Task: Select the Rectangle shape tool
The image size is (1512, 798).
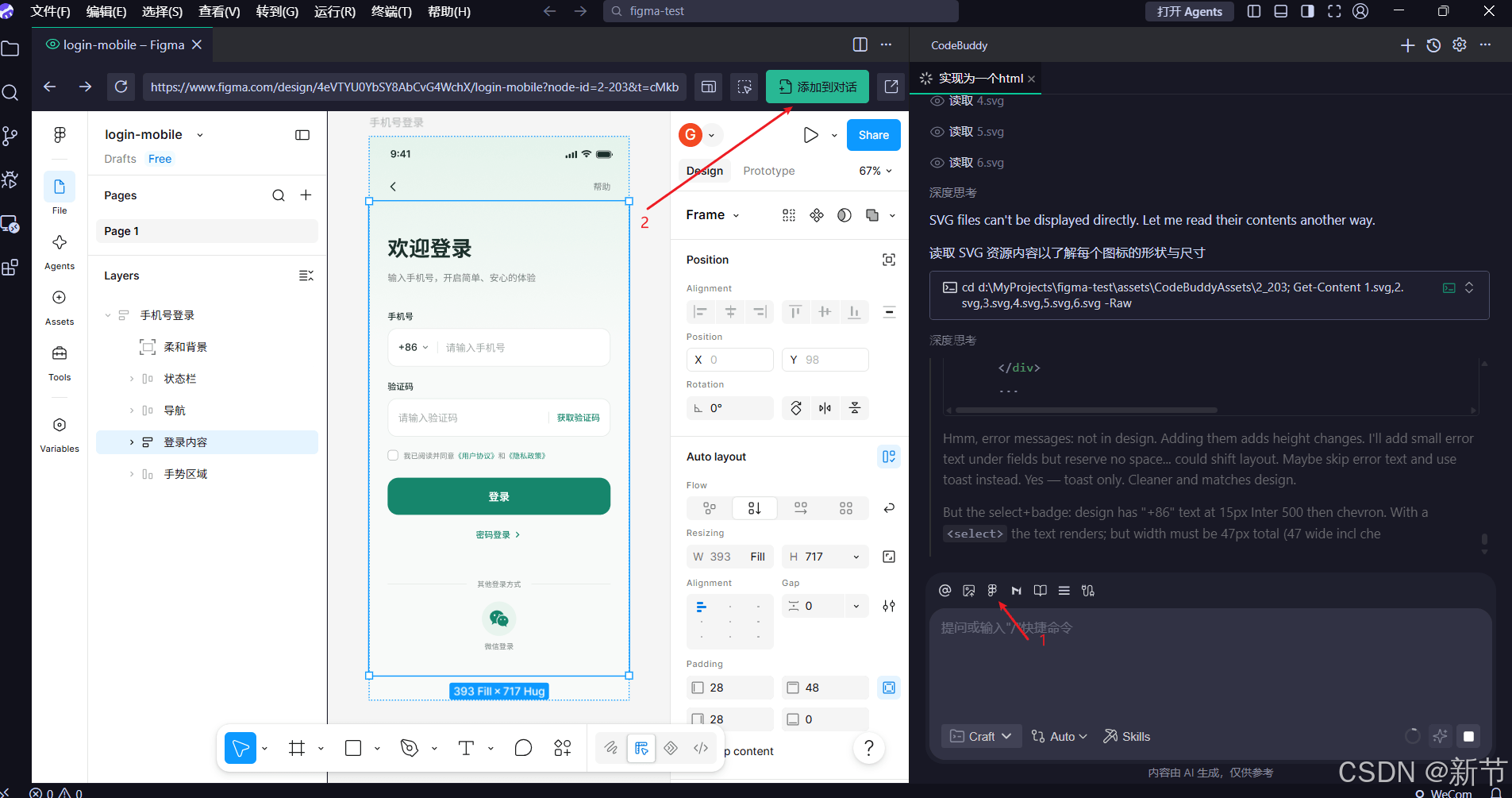Action: 353,748
